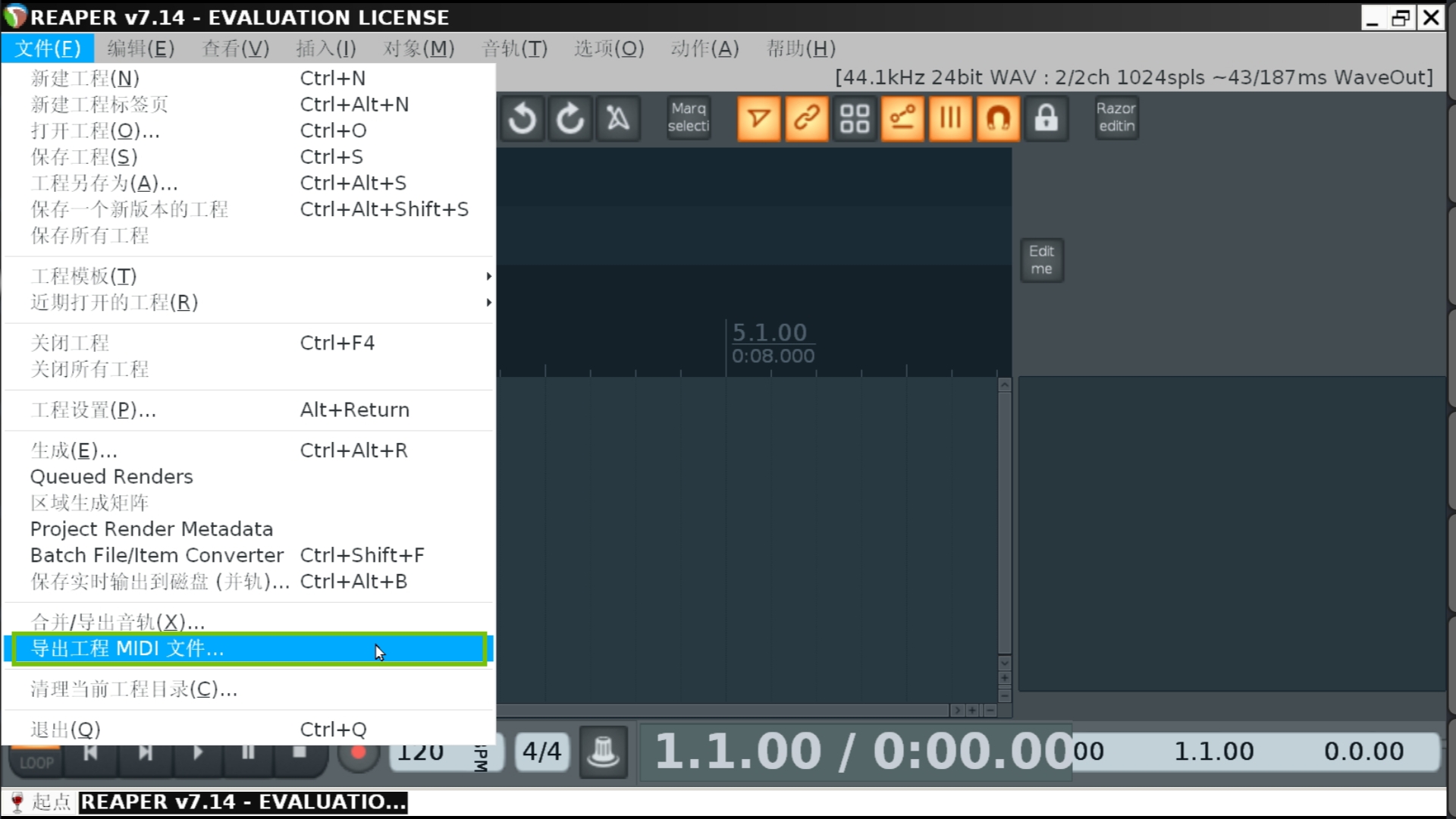Click the Edit me button
The width and height of the screenshot is (1456, 819).
coord(1041,260)
